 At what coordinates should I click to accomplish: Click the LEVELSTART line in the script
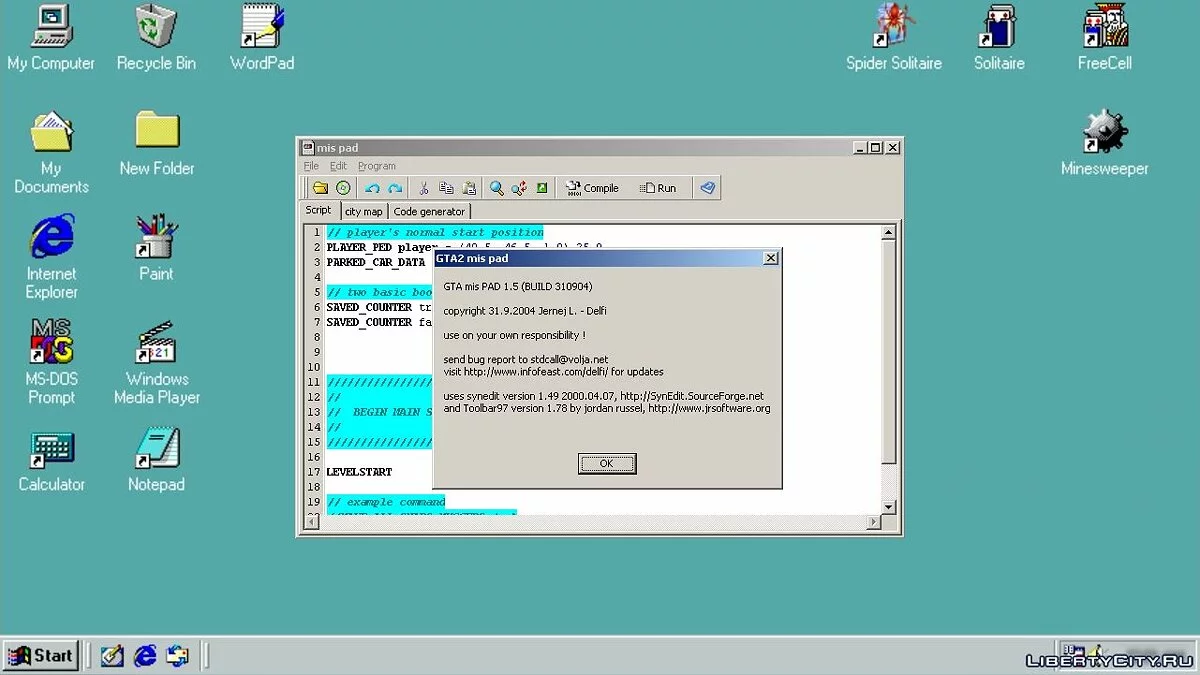coord(359,472)
